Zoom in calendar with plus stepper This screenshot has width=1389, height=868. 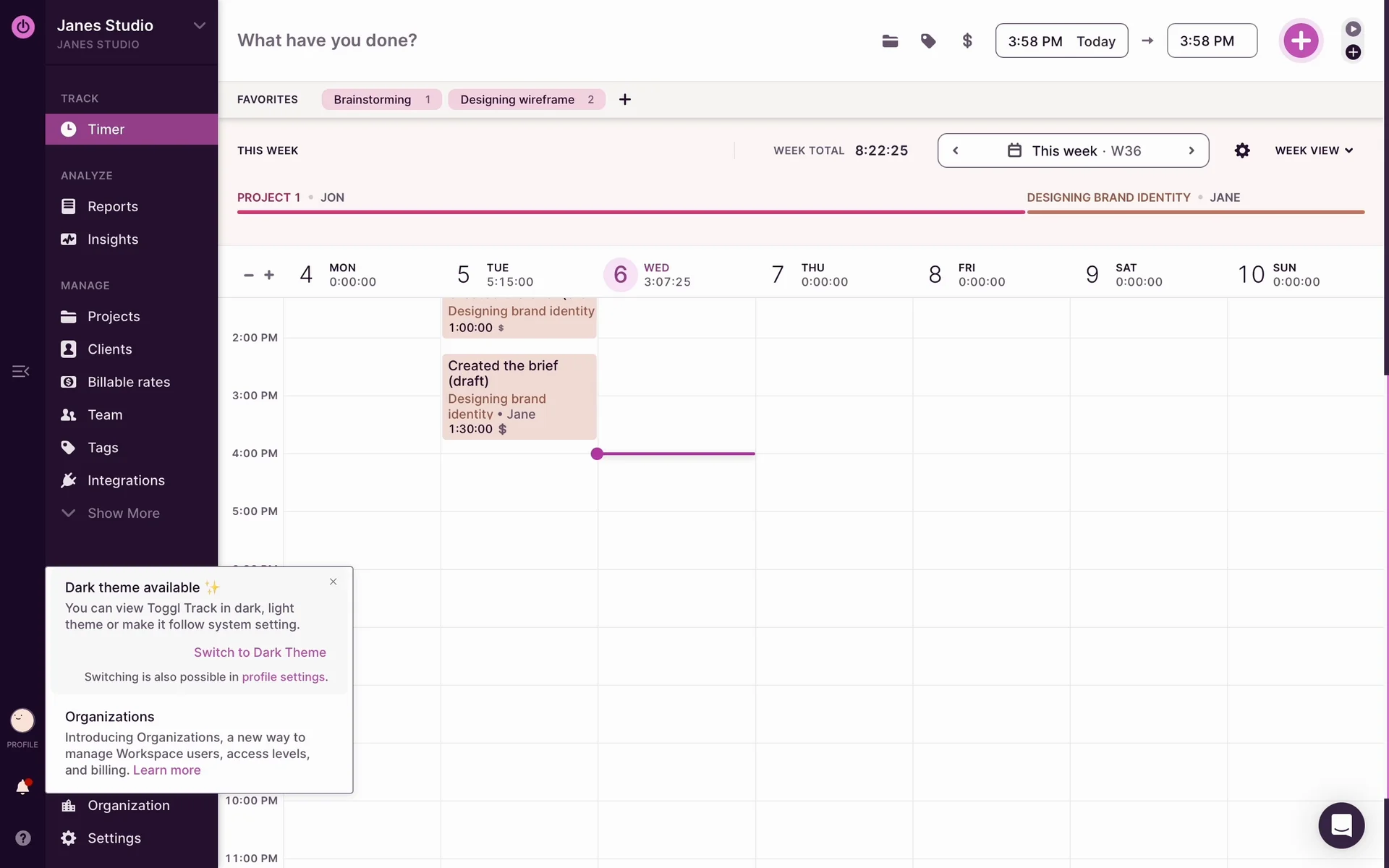pos(269,275)
